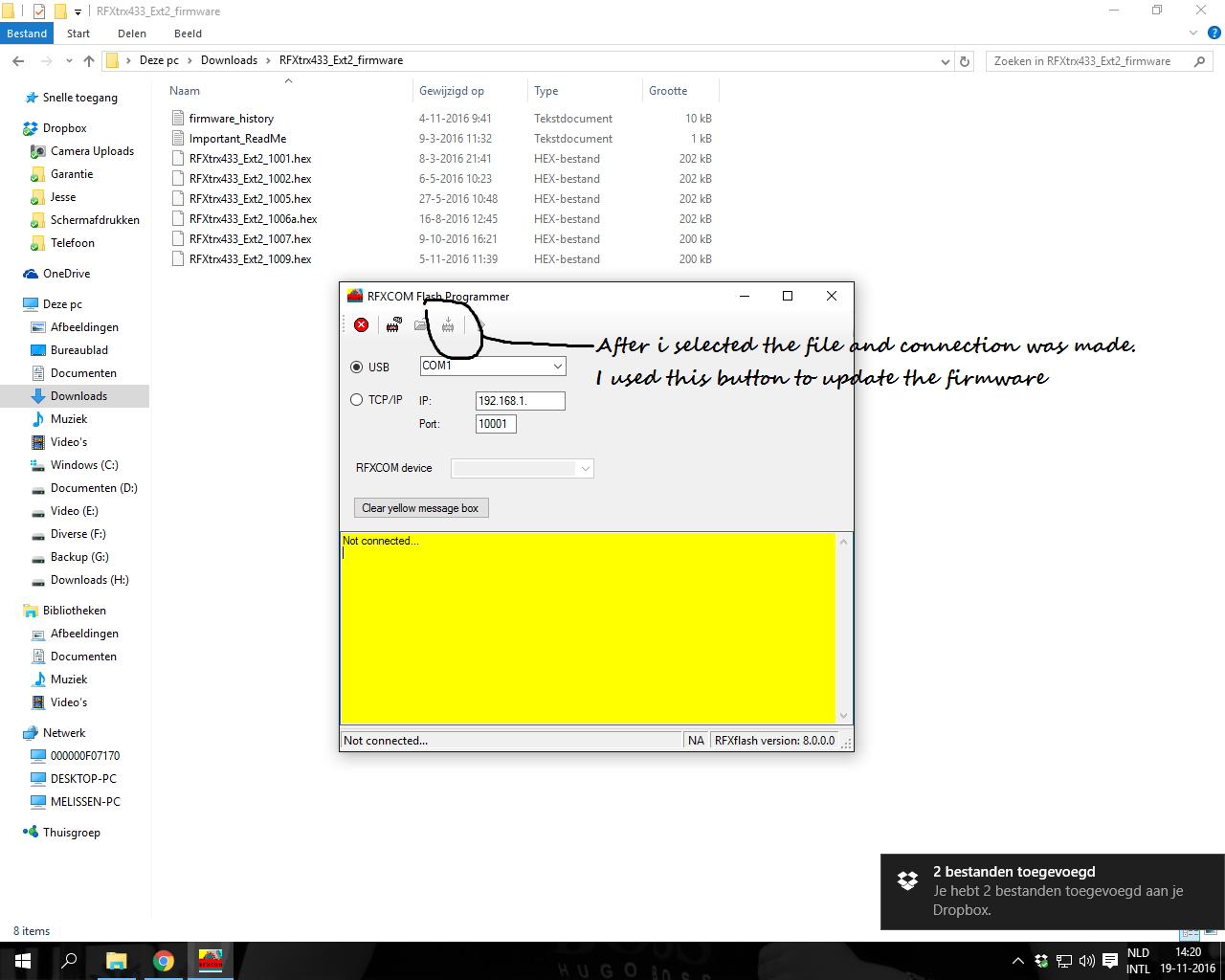Viewport: 1225px width, 980px height.
Task: Click the program firmware download icon in RFXCOM toolbar
Action: [448, 325]
